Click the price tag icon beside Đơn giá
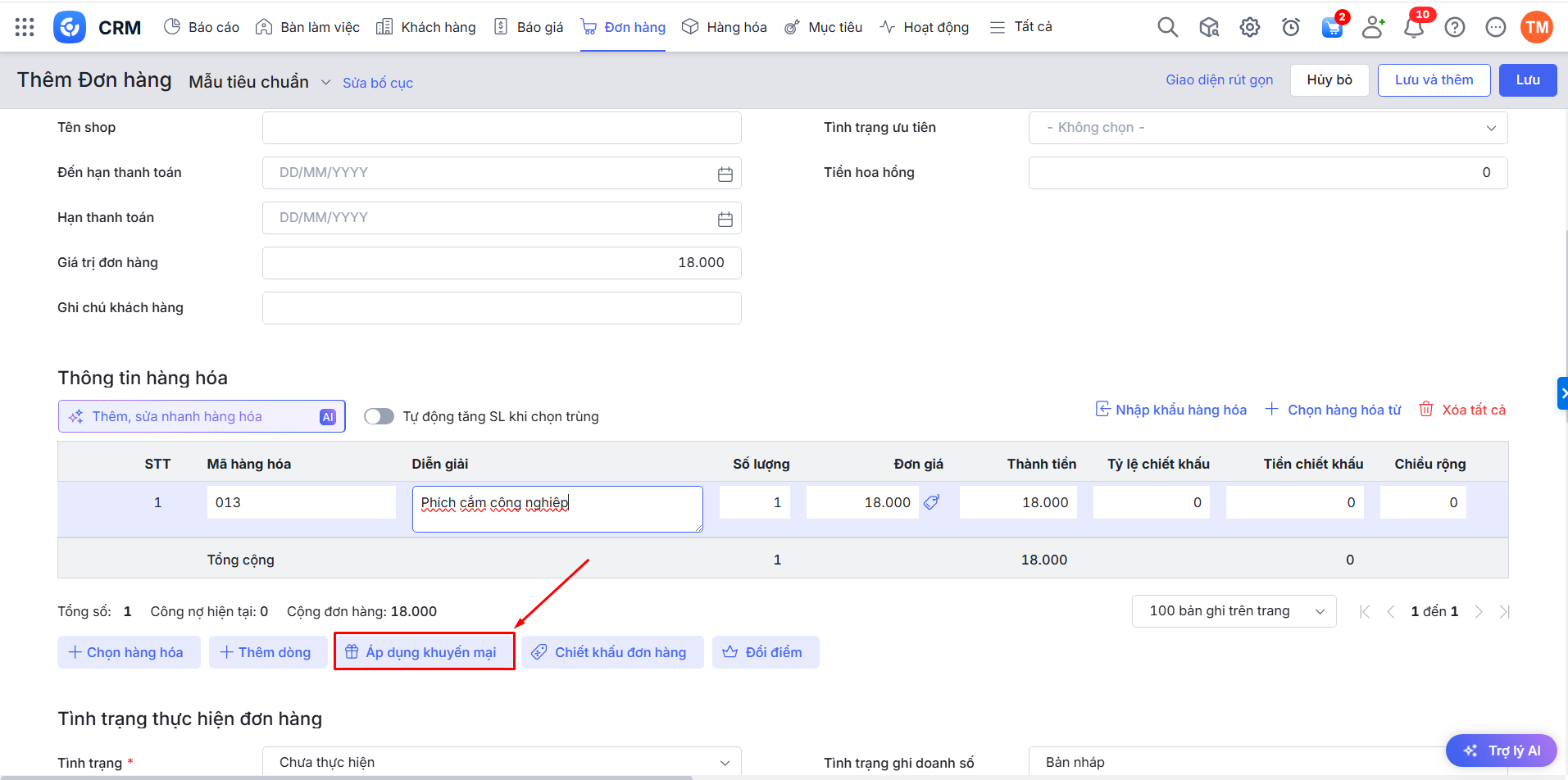Image resolution: width=1568 pixels, height=780 pixels. [x=931, y=502]
